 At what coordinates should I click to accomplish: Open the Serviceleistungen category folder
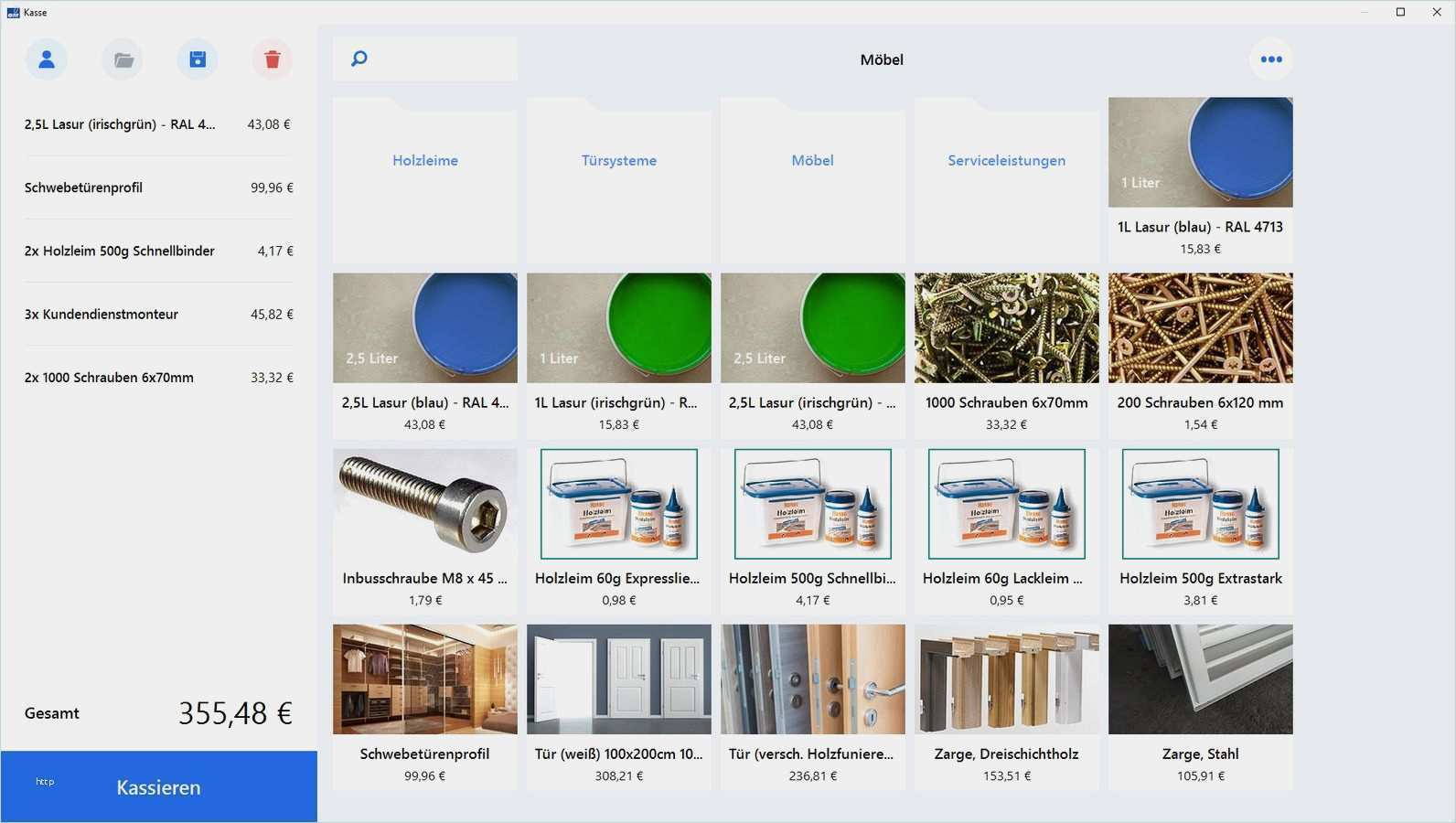(1007, 180)
